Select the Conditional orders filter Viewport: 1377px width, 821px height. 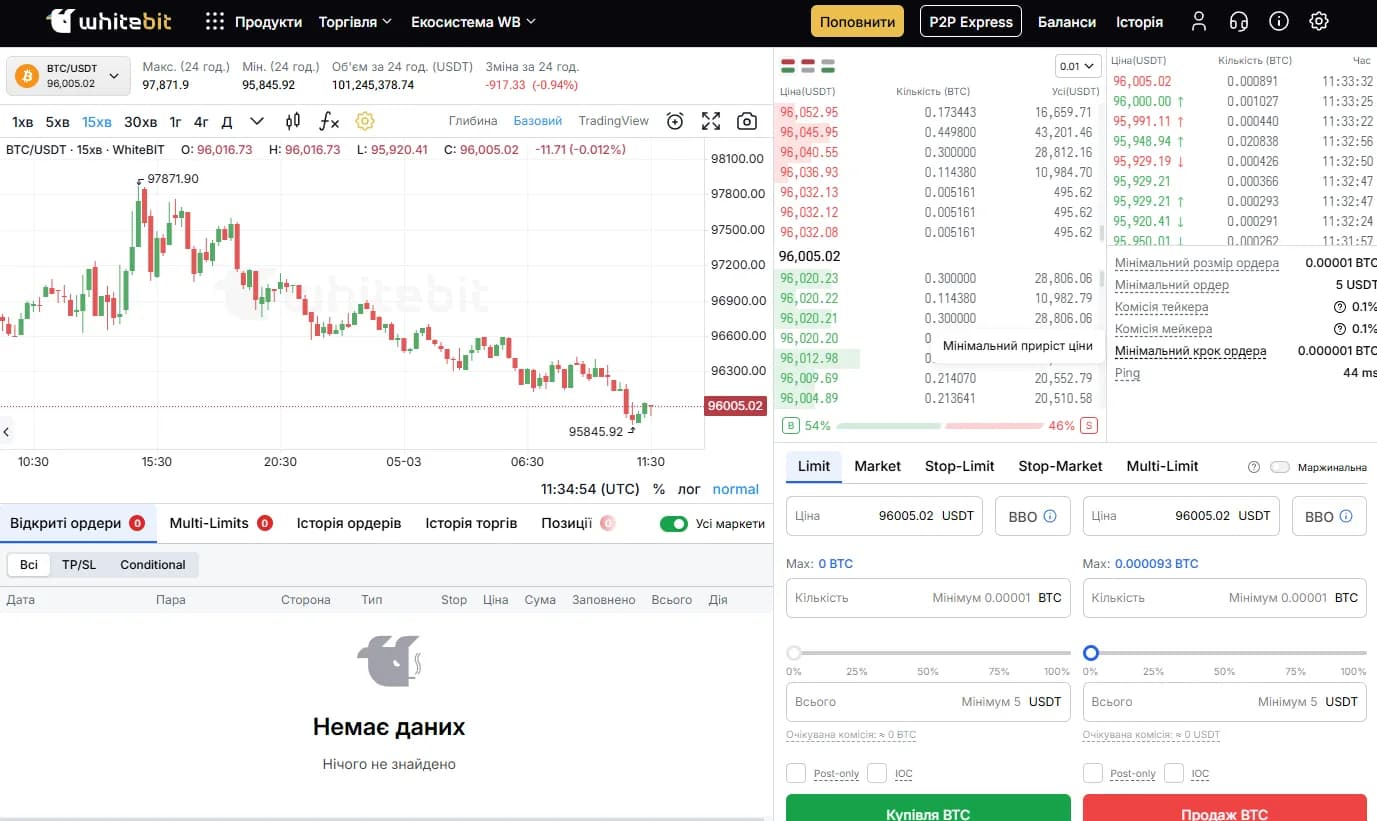[x=153, y=565]
